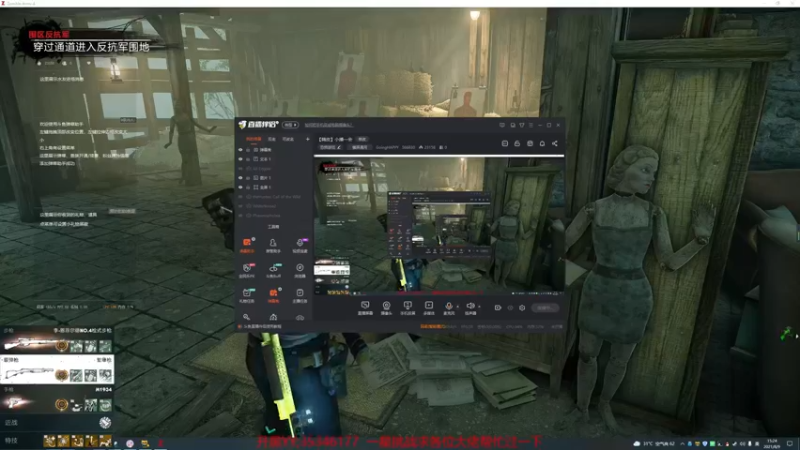
Task: Add a new scene with the plus icon
Action: pos(308,139)
